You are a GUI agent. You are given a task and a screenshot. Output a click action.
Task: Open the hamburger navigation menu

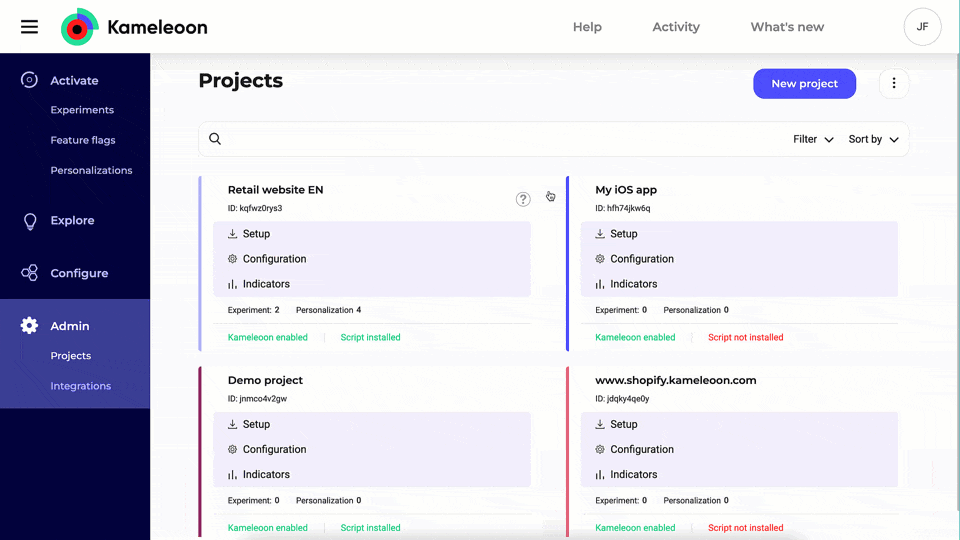point(29,27)
